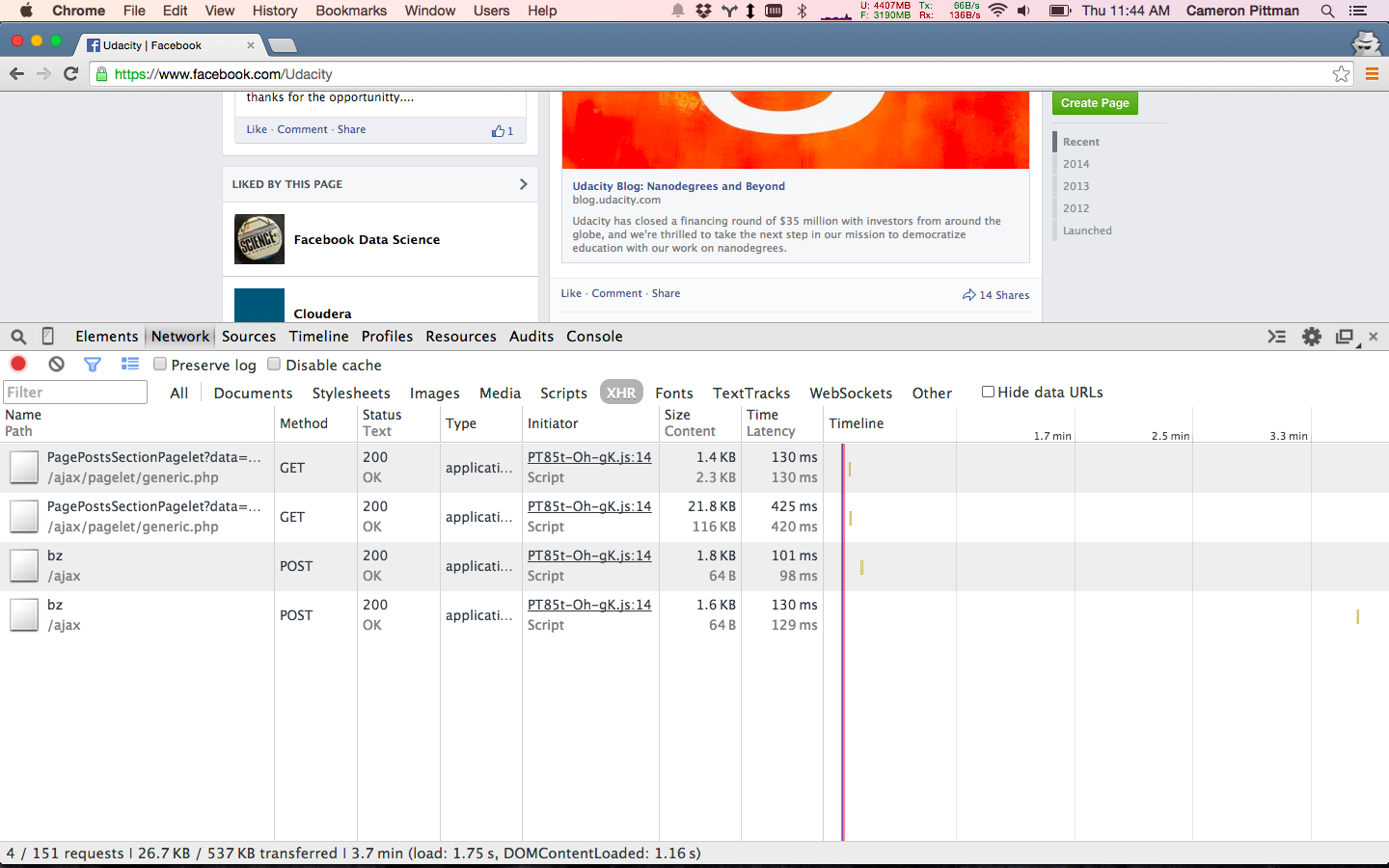Open initiator PT85t-Oh-gK.js:14 of first request
The image size is (1389, 868).
(x=589, y=457)
